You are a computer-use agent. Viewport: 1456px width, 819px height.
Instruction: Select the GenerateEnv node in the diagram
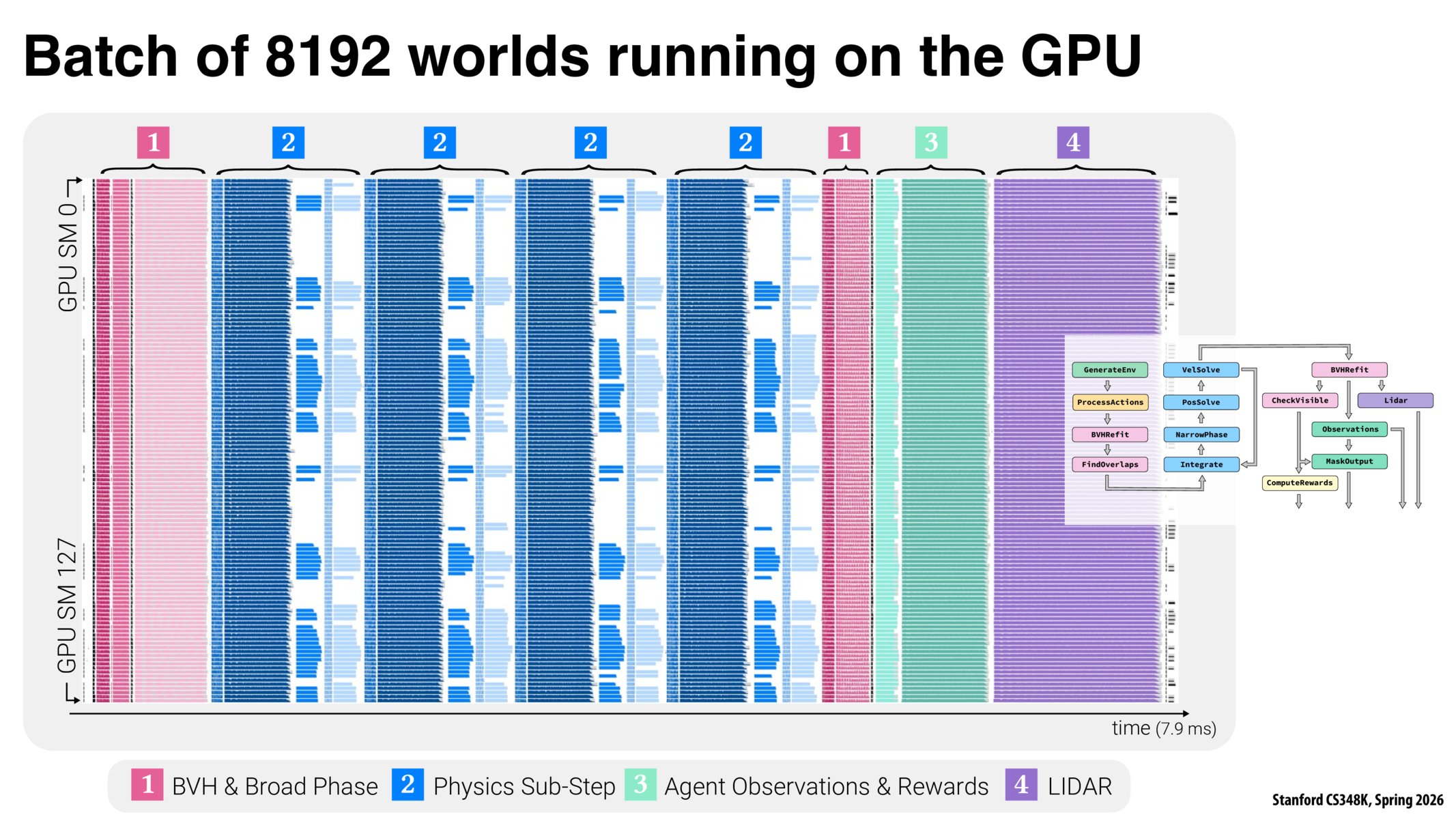coord(1110,370)
